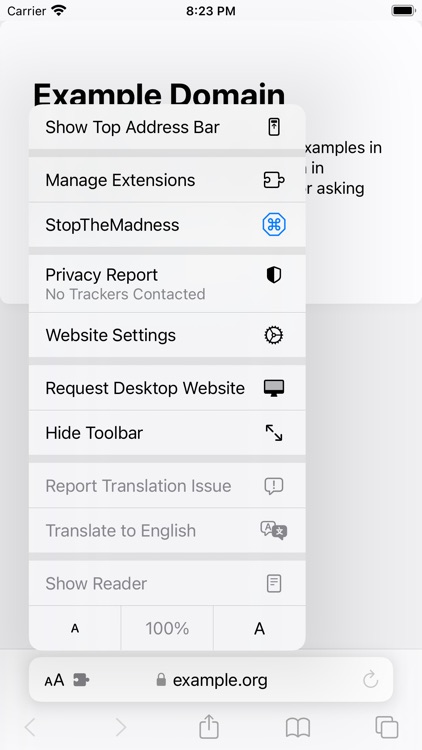Choose Hide Toolbar option
This screenshot has width=422, height=750.
tap(167, 433)
